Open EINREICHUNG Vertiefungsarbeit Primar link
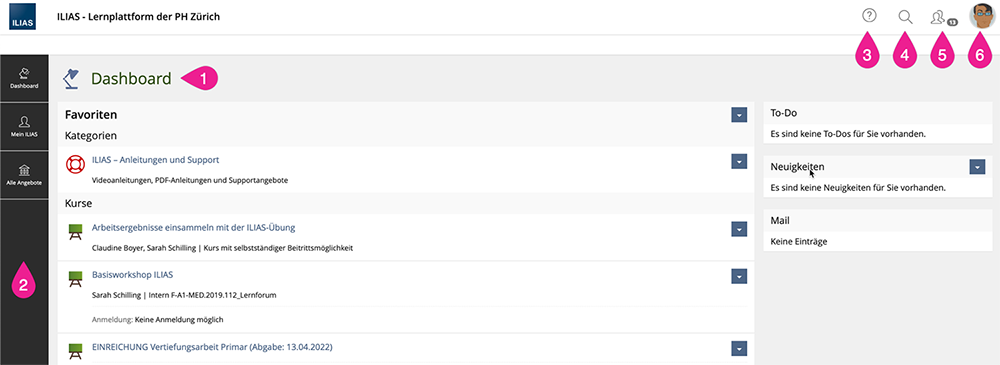Image resolution: width=1000 pixels, height=365 pixels. pos(212,347)
